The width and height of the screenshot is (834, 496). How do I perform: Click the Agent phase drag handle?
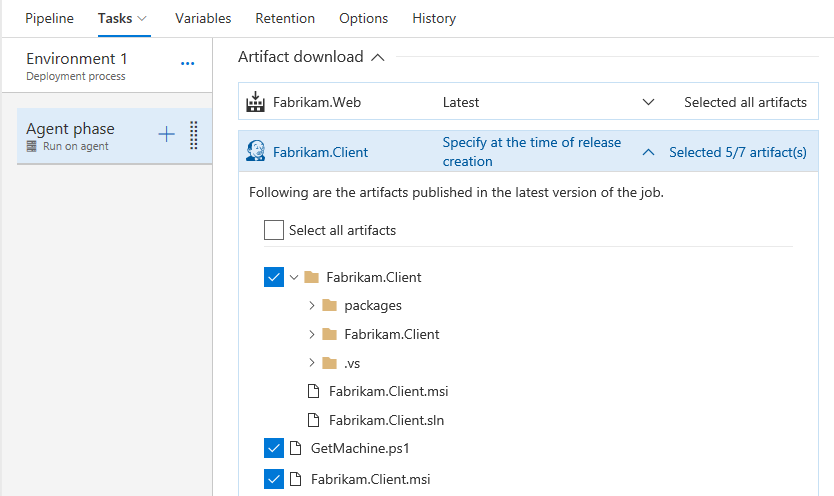click(194, 135)
